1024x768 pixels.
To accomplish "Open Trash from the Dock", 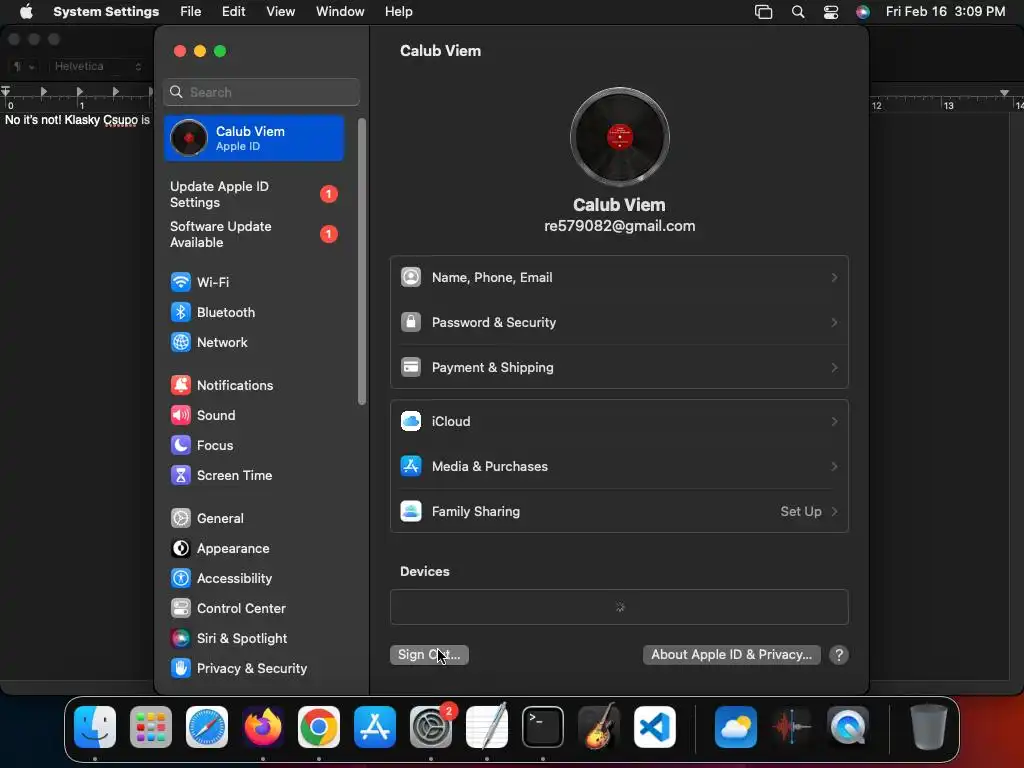I will click(929, 727).
